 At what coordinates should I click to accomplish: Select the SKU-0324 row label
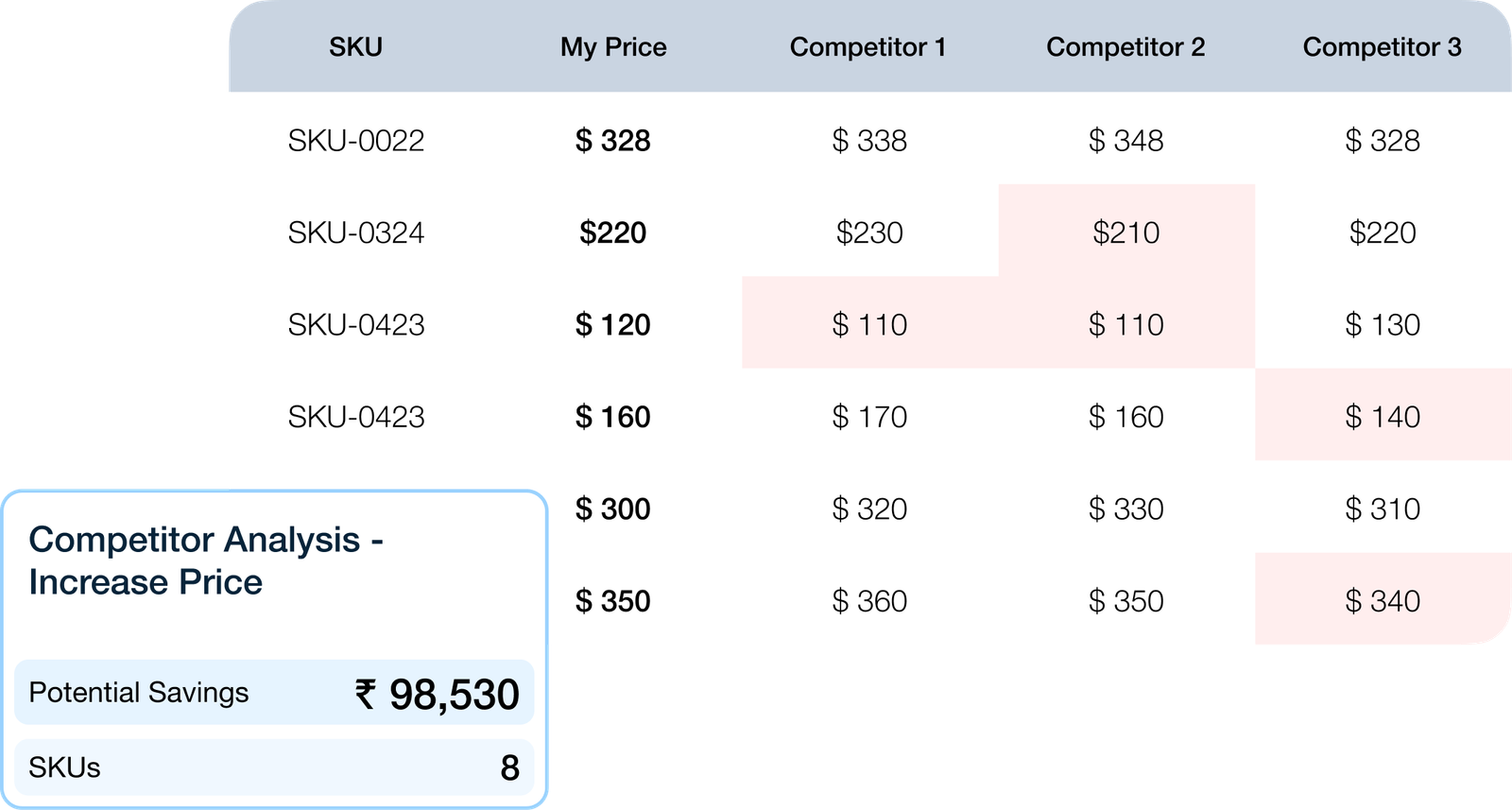356,233
